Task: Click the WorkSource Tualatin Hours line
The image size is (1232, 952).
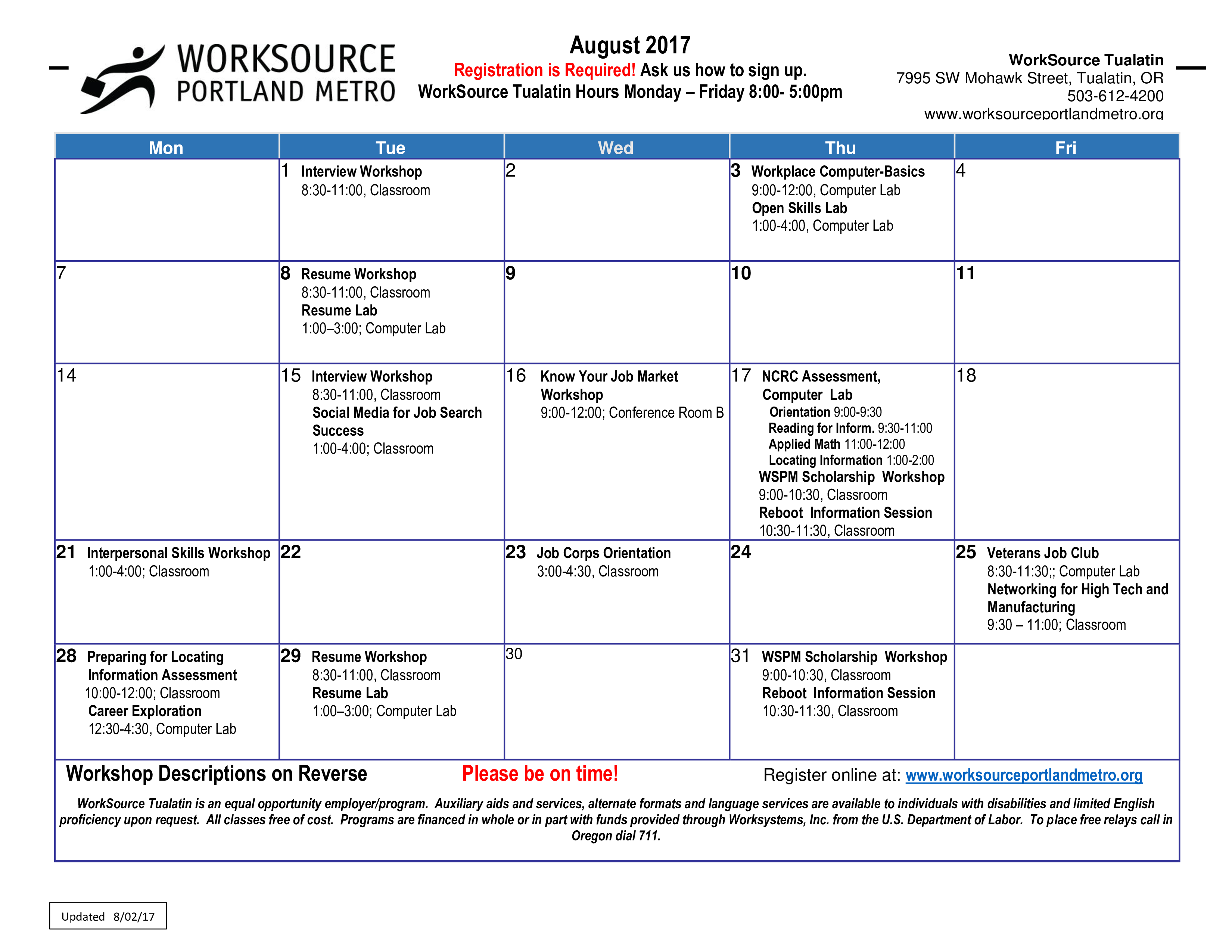Action: [x=630, y=92]
